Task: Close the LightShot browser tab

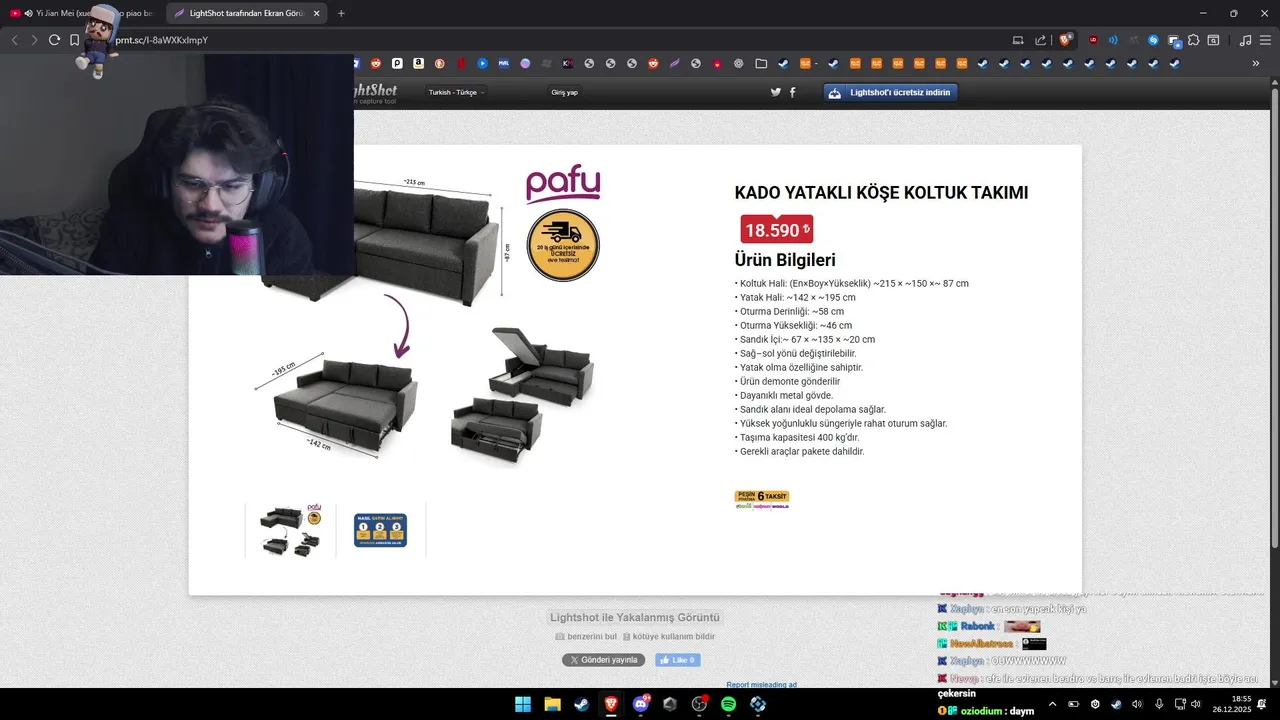Action: [x=317, y=13]
